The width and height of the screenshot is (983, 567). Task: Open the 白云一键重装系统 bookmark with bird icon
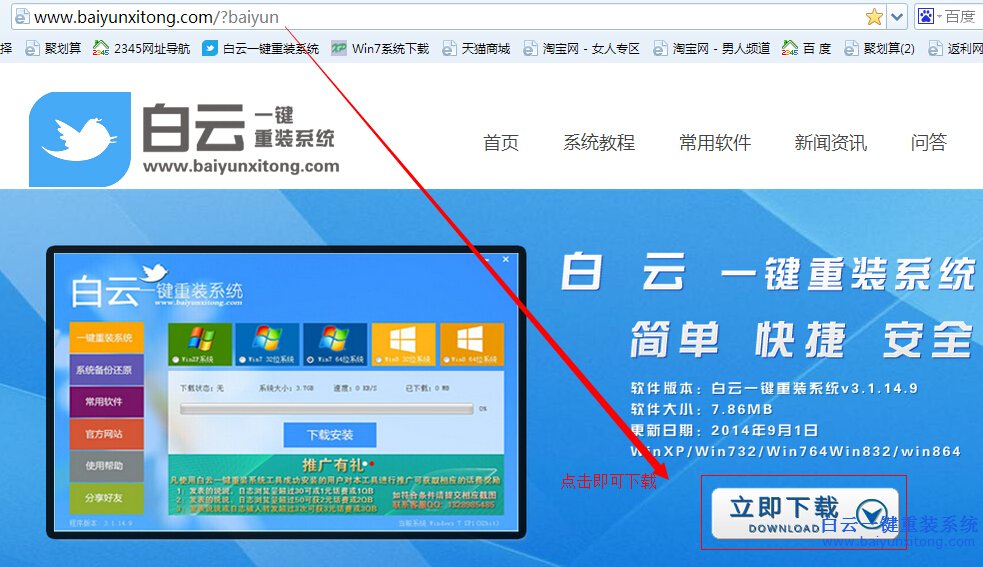(x=260, y=48)
